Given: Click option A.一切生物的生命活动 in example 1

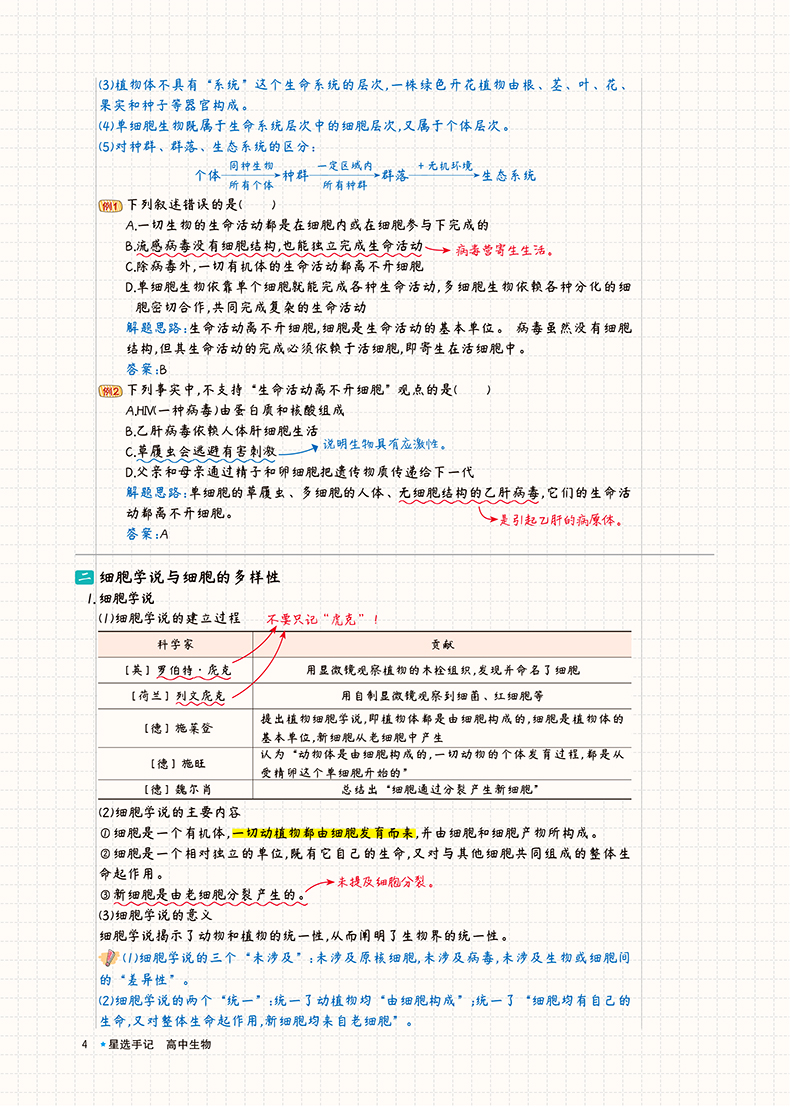Looking at the screenshot, I should 307,225.
